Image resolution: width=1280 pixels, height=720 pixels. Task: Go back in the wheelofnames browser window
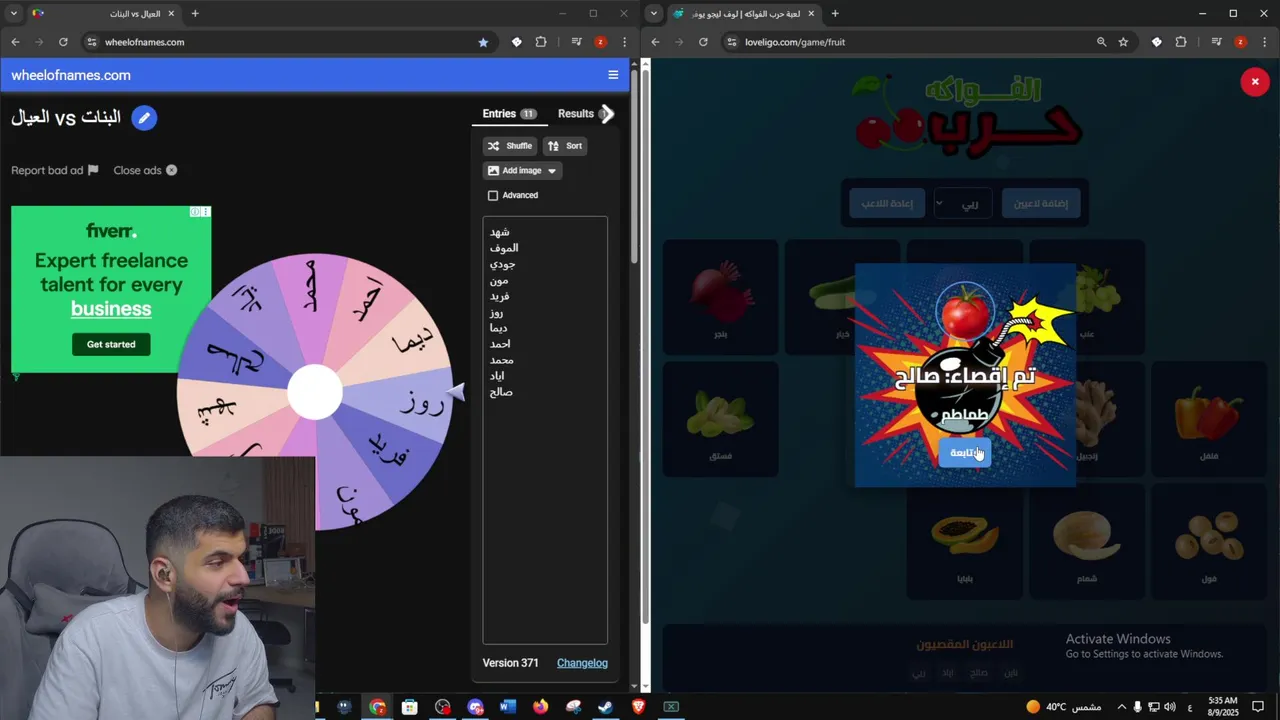click(15, 42)
